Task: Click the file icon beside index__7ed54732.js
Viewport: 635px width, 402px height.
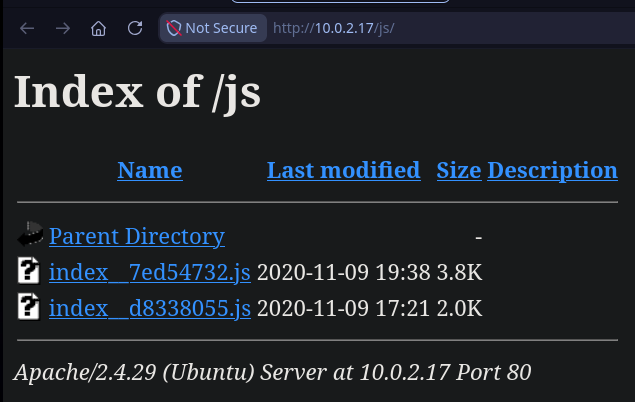Action: [29, 270]
